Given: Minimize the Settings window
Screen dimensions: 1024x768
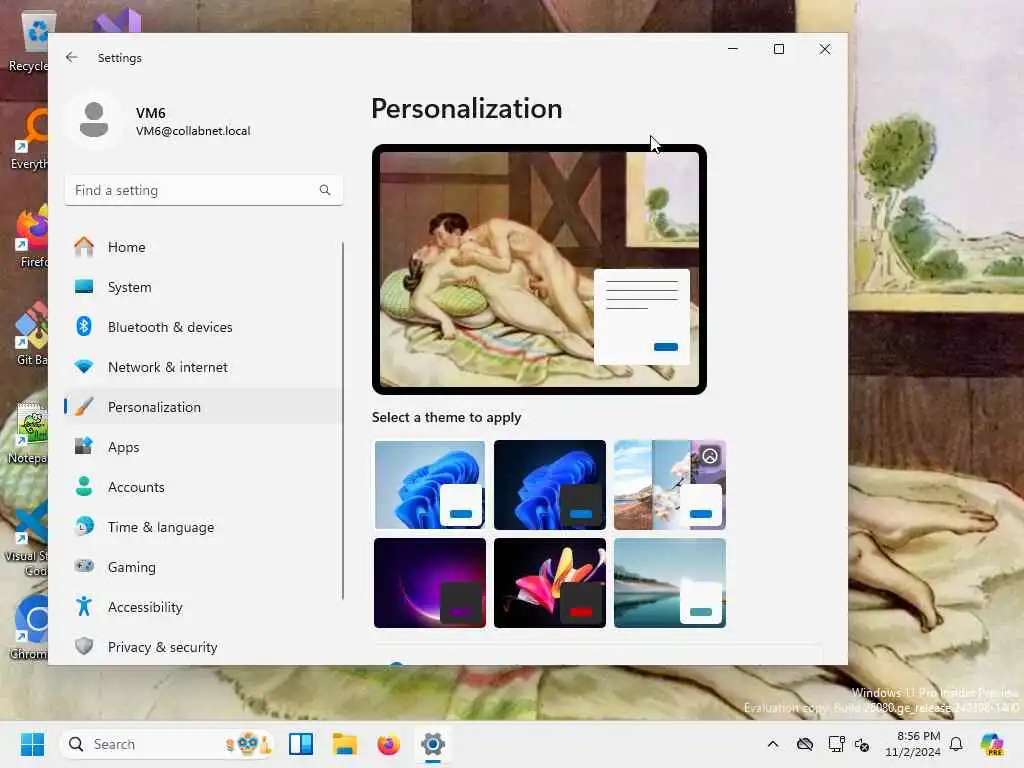Looking at the screenshot, I should tap(733, 49).
